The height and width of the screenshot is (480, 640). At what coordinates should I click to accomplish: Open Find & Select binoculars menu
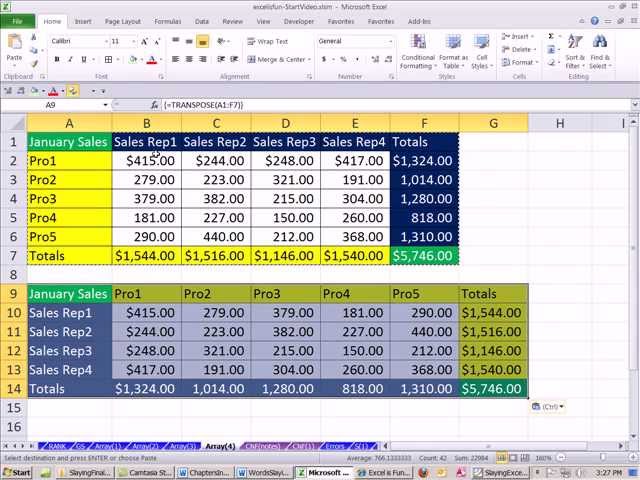pos(600,51)
